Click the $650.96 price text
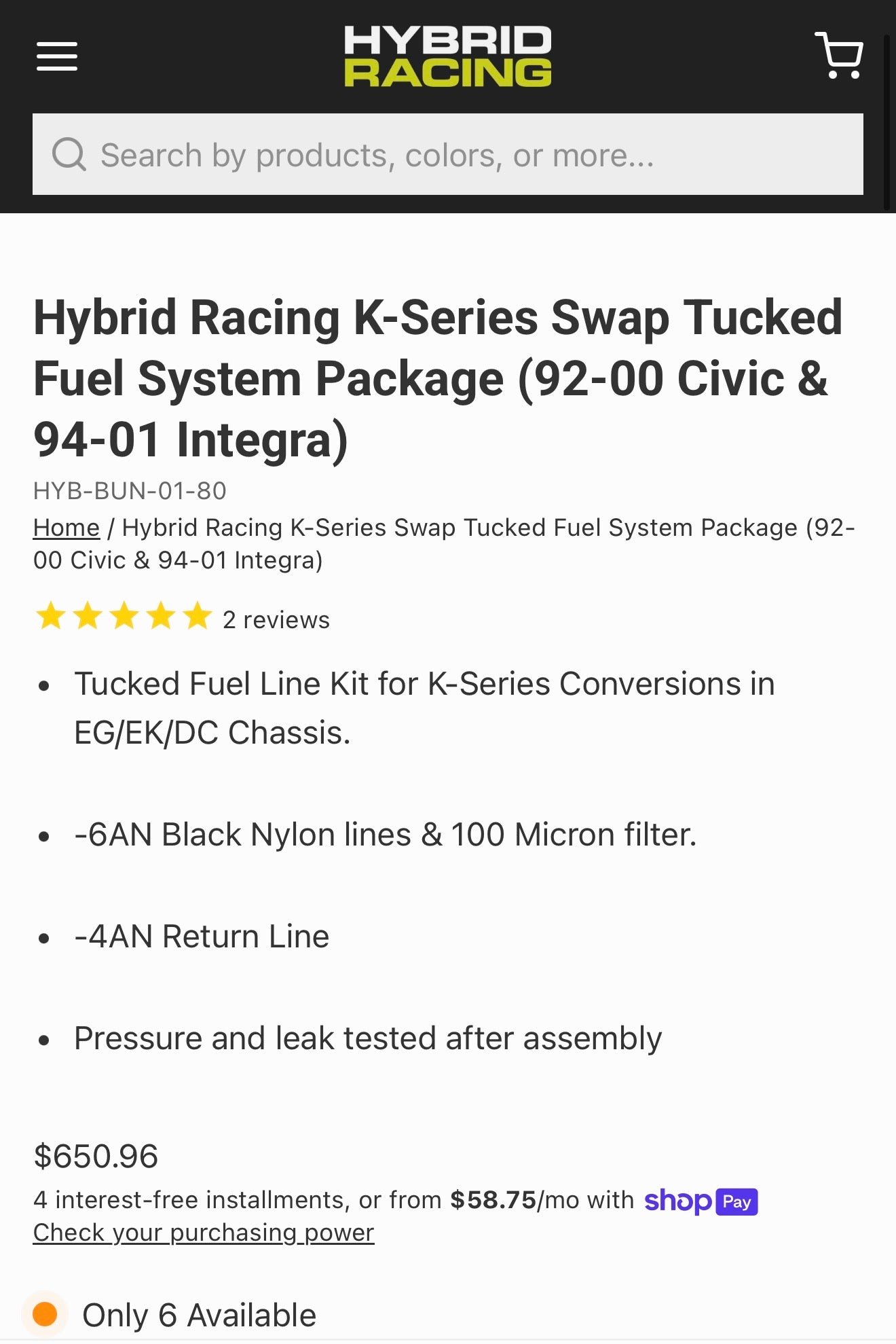Image resolution: width=896 pixels, height=1344 pixels. [96, 1155]
